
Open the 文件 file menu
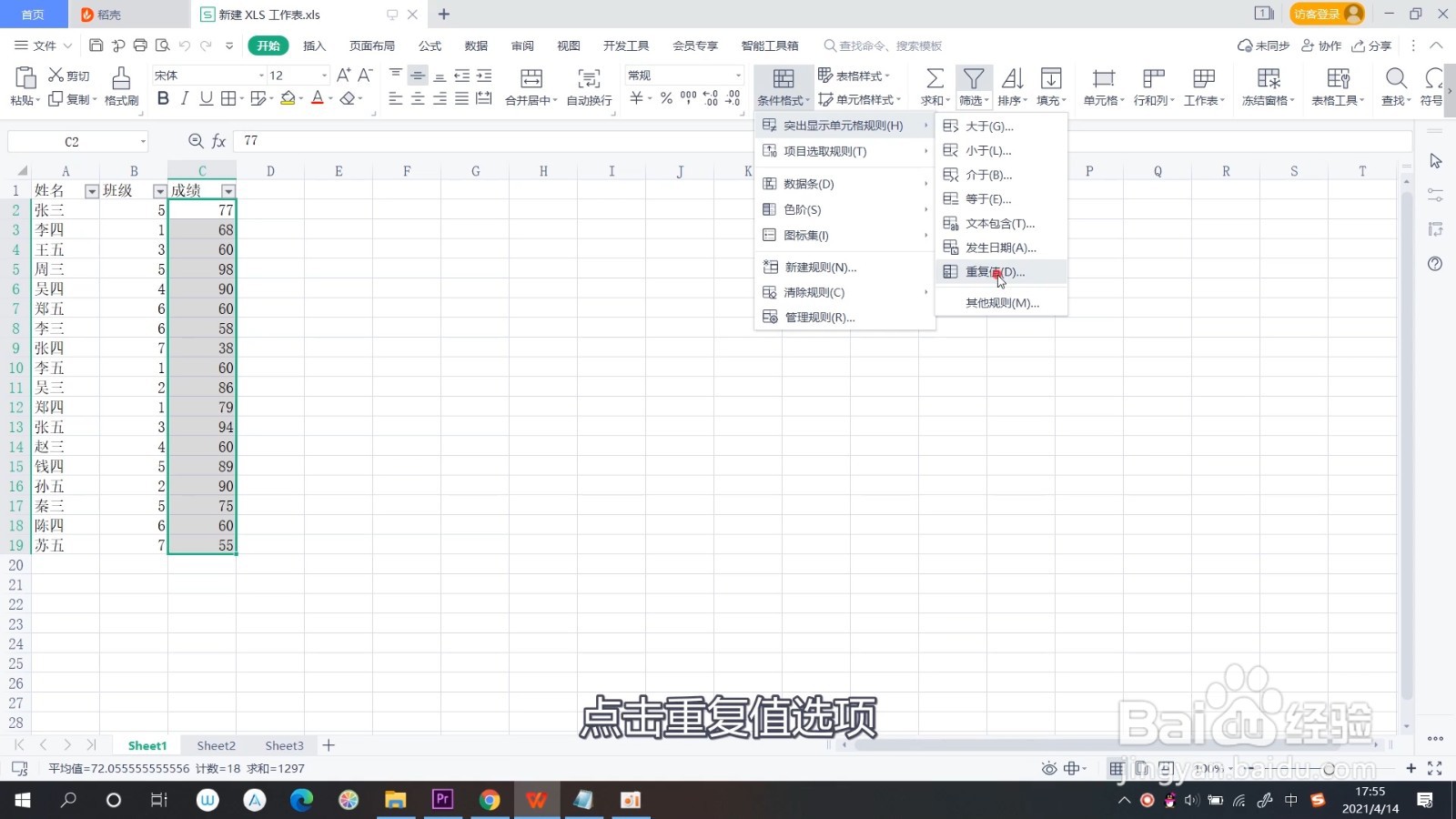pyautogui.click(x=43, y=45)
